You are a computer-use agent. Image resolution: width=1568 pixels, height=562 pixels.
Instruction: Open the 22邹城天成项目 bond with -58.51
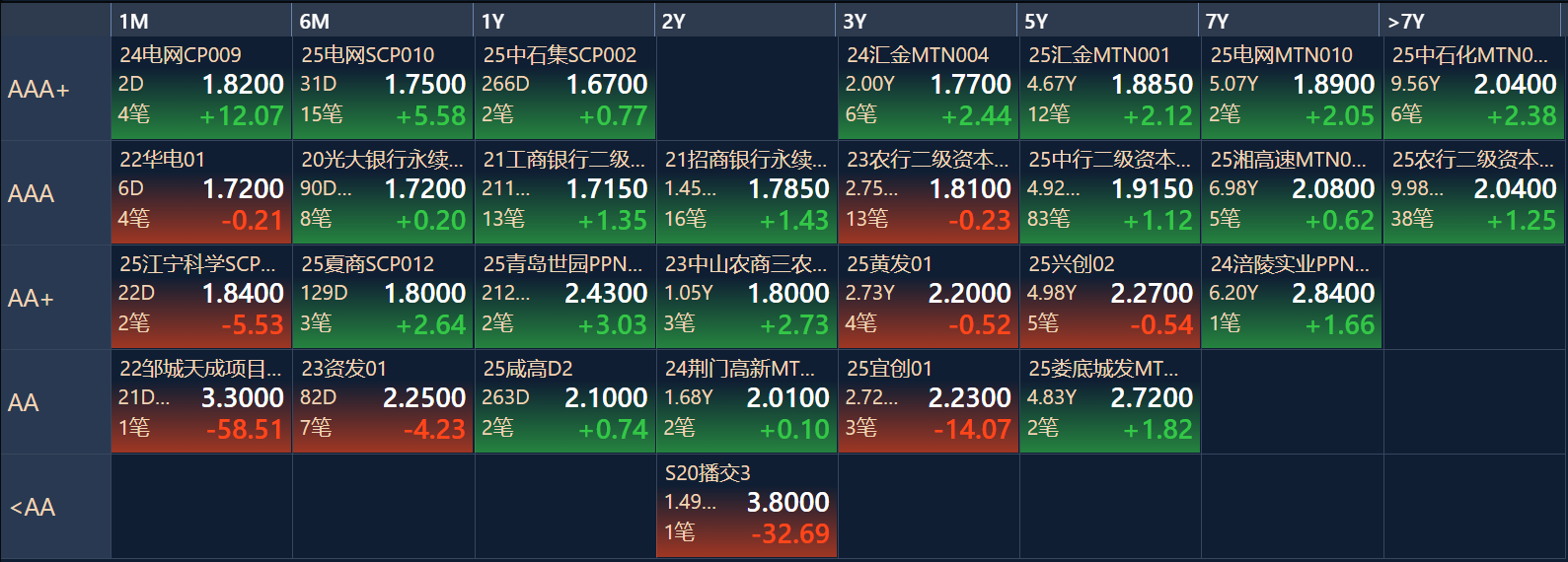coord(201,401)
